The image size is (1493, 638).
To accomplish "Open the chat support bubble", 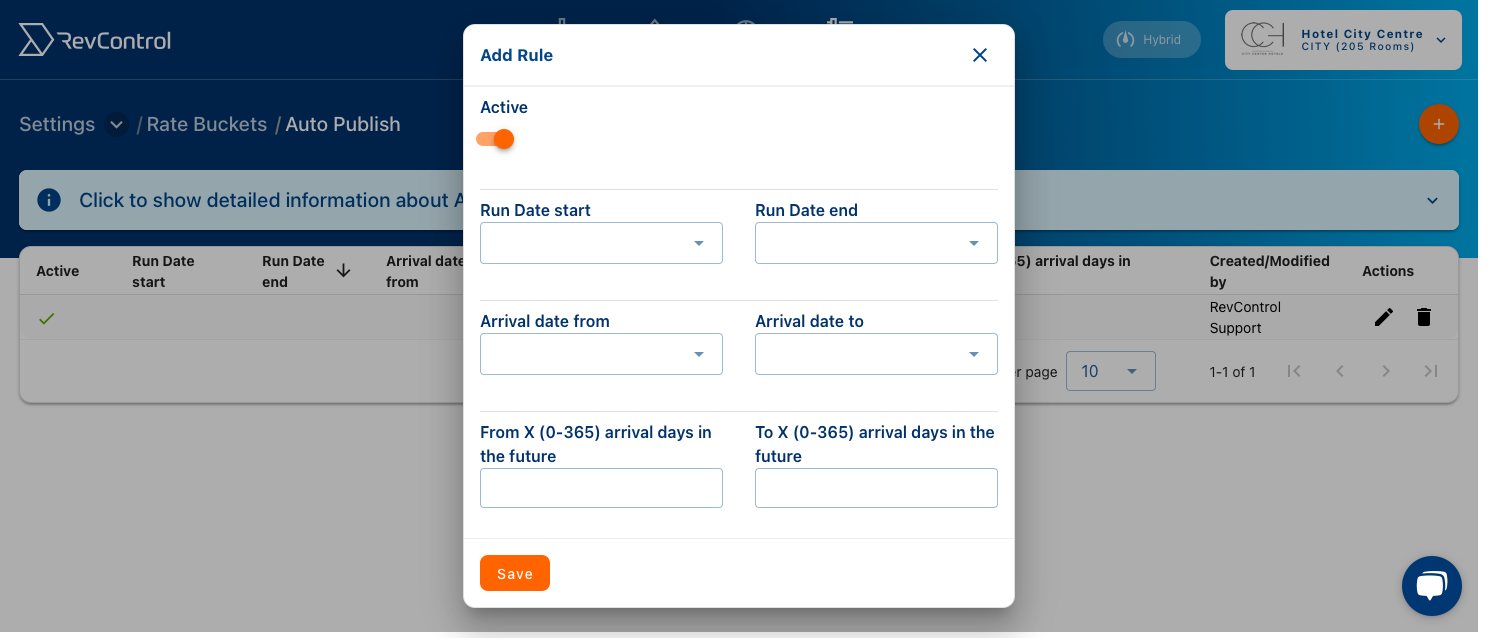I will click(x=1432, y=586).
